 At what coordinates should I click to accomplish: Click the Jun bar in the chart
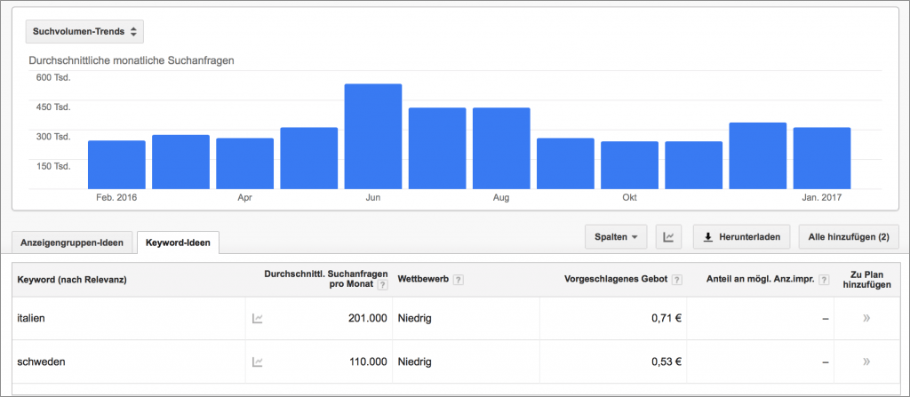tap(373, 136)
